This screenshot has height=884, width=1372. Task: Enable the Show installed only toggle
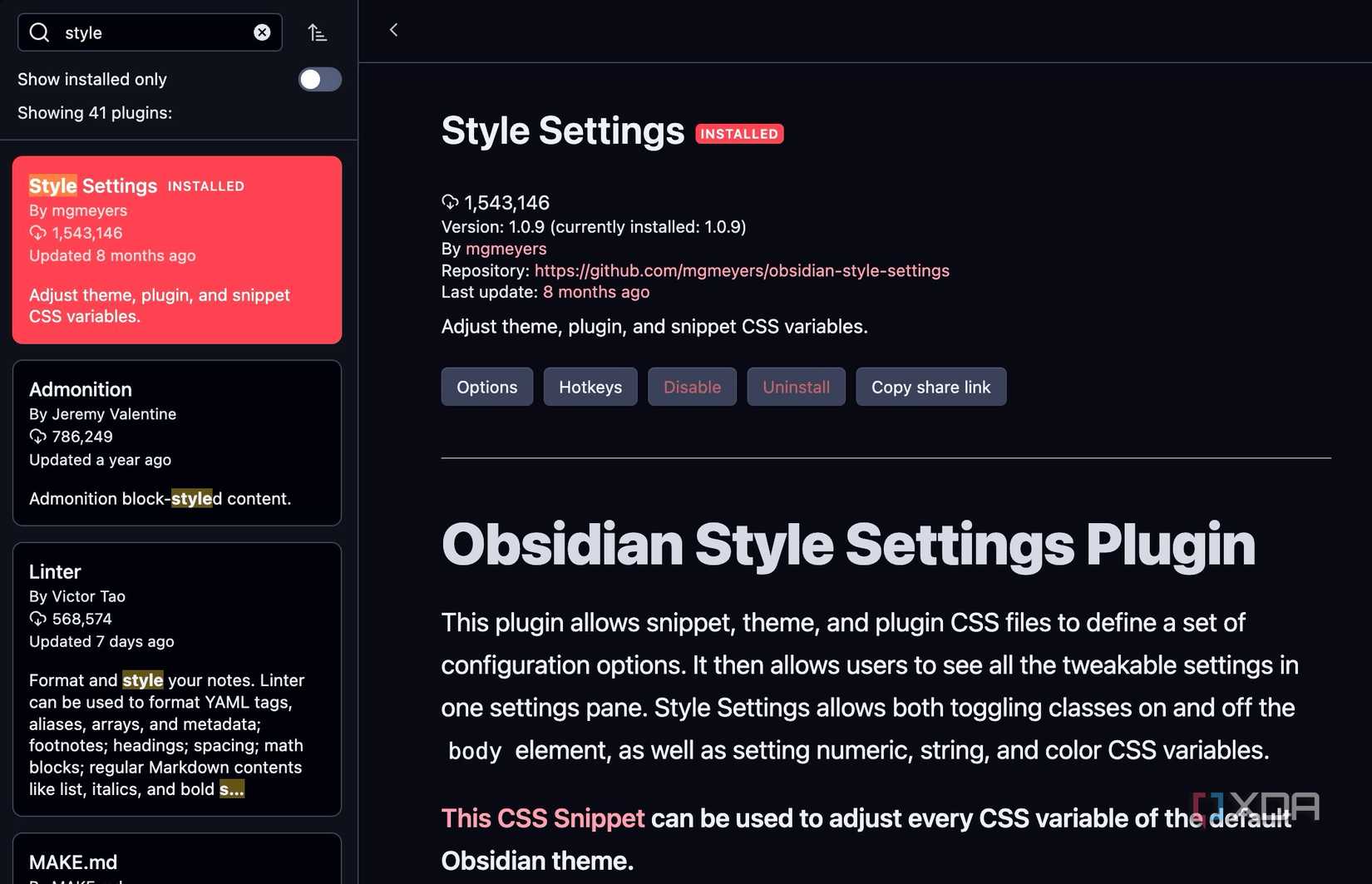(319, 79)
